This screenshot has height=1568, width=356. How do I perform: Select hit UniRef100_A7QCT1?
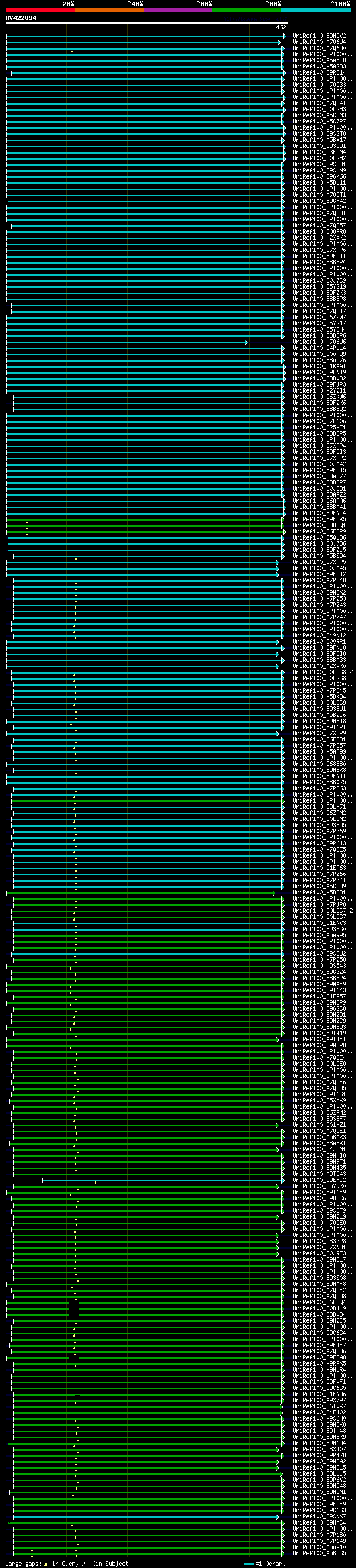click(319, 195)
